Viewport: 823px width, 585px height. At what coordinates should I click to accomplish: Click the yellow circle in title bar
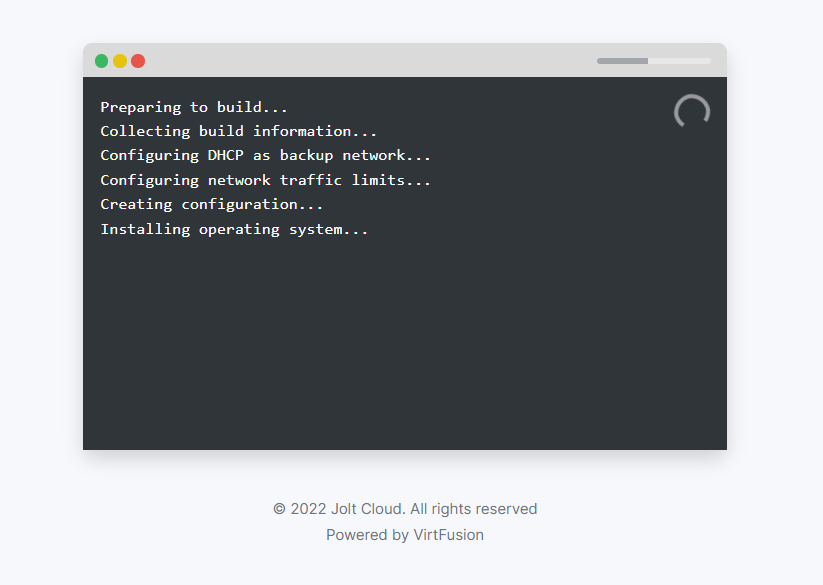coord(120,61)
